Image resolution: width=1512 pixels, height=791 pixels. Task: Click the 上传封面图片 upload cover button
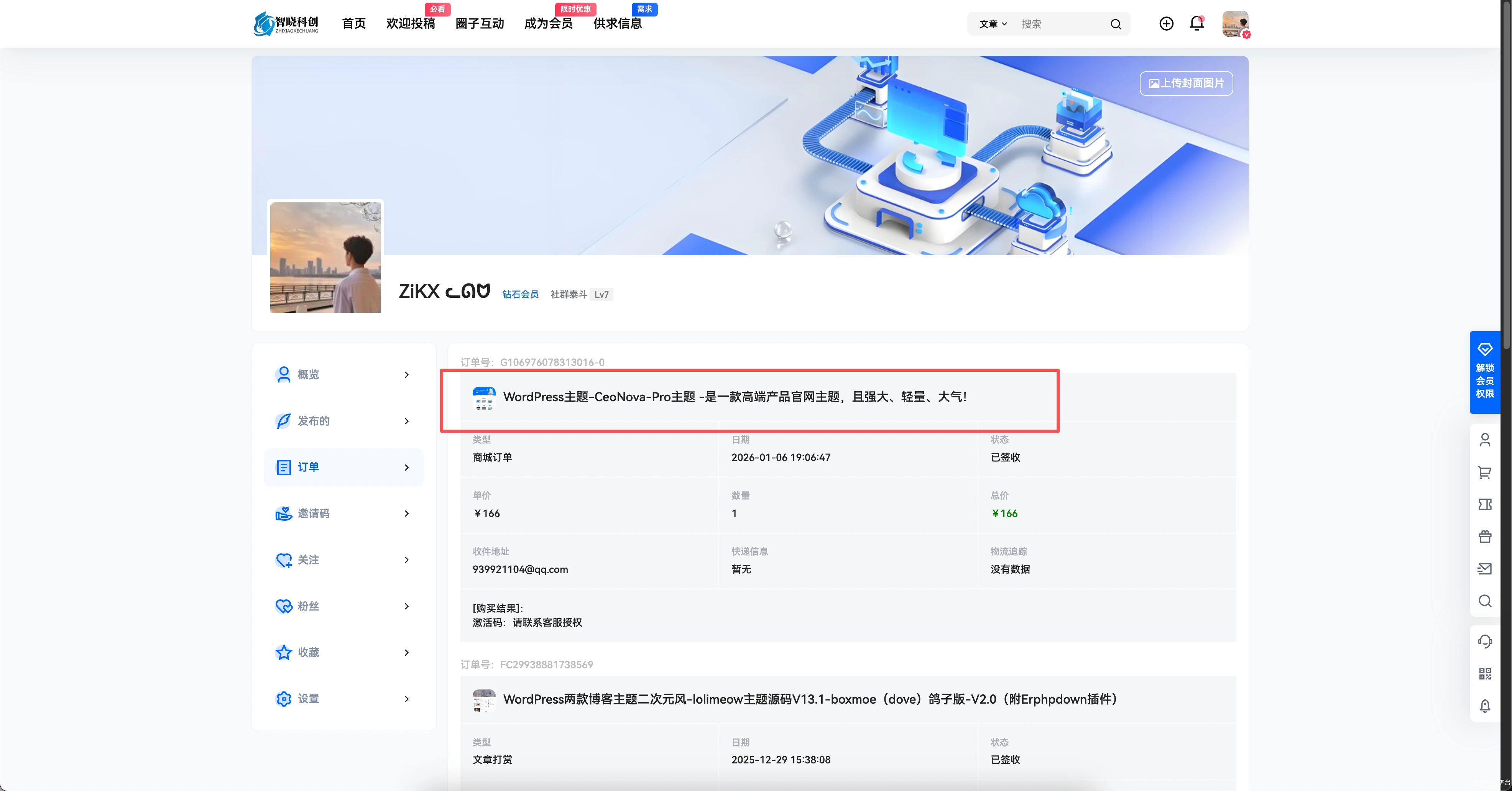[x=1185, y=83]
